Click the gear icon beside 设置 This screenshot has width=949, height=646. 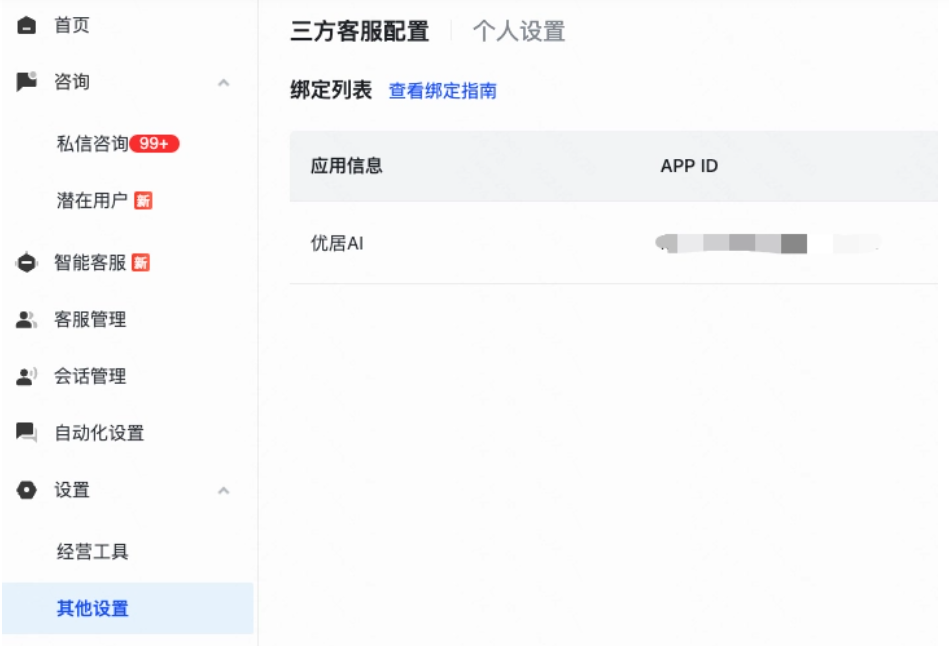pos(28,490)
